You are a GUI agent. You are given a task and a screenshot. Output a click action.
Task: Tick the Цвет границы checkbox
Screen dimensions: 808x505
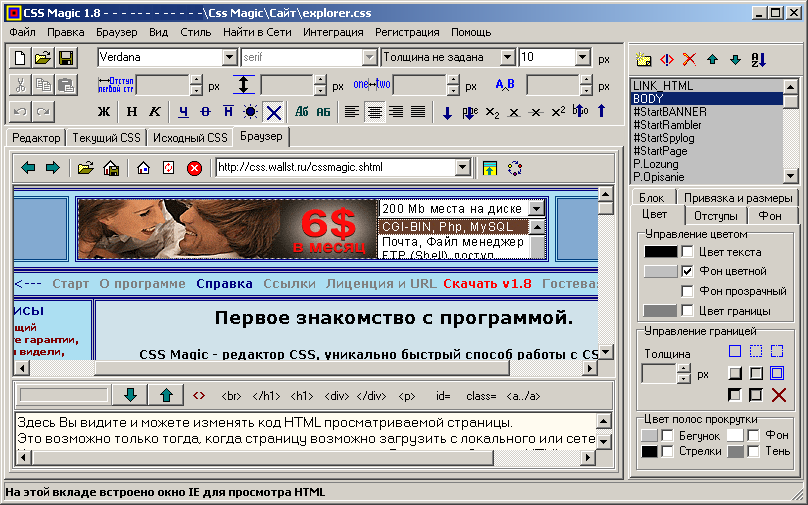click(687, 311)
